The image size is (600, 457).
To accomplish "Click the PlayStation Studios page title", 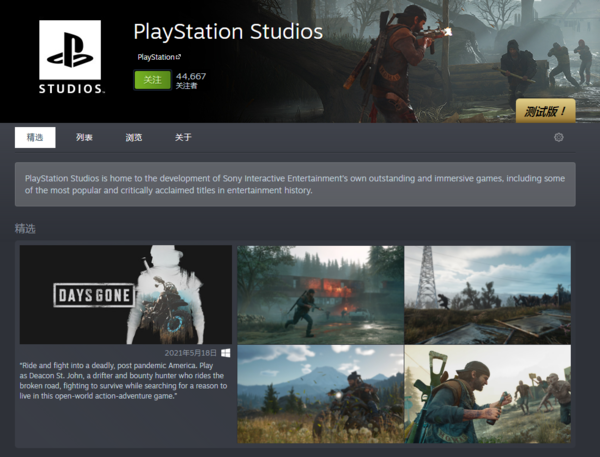I will tap(228, 31).
